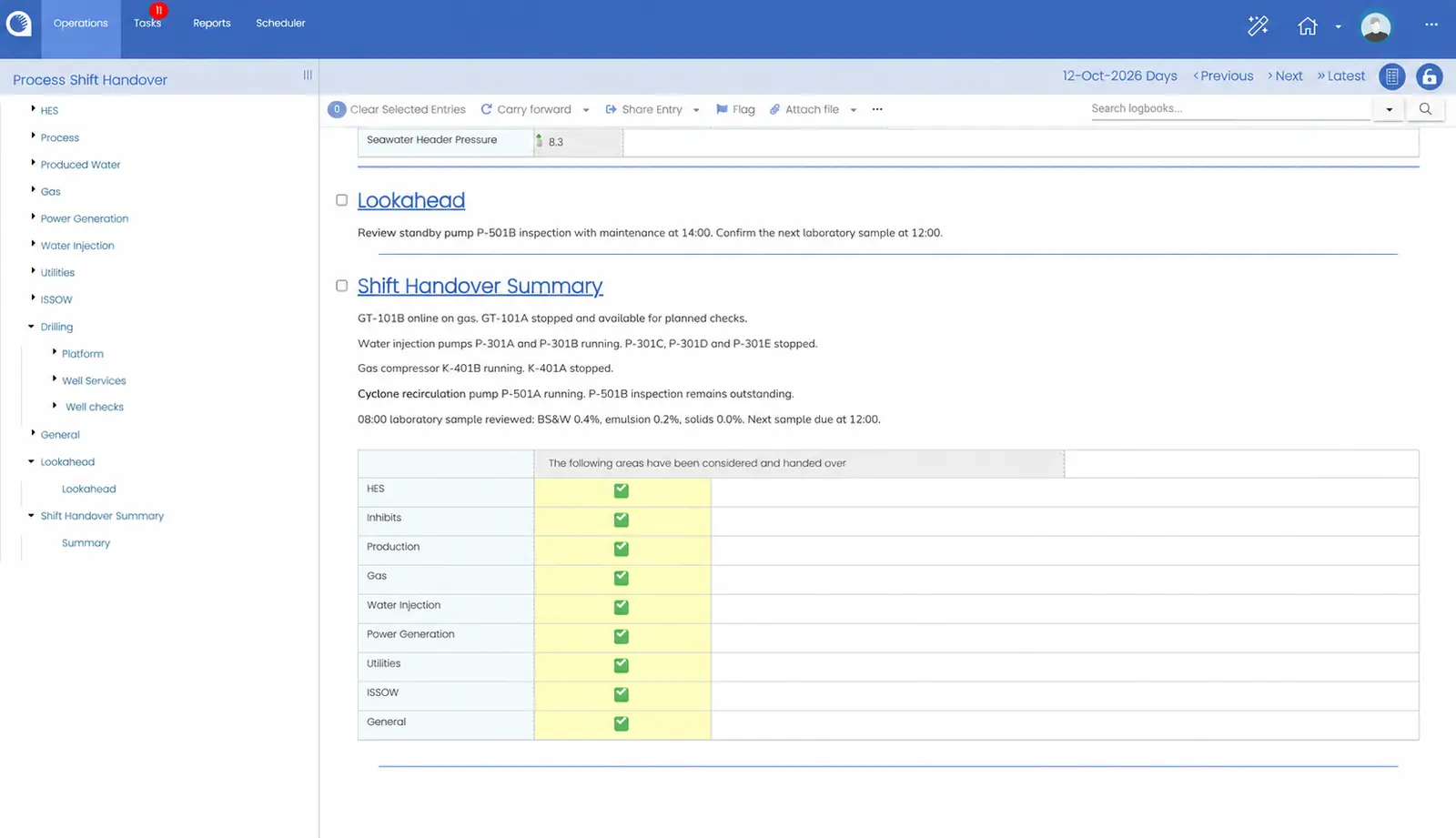This screenshot has width=1456, height=838.
Task: Click Clear Selected Entries
Action: click(x=397, y=109)
